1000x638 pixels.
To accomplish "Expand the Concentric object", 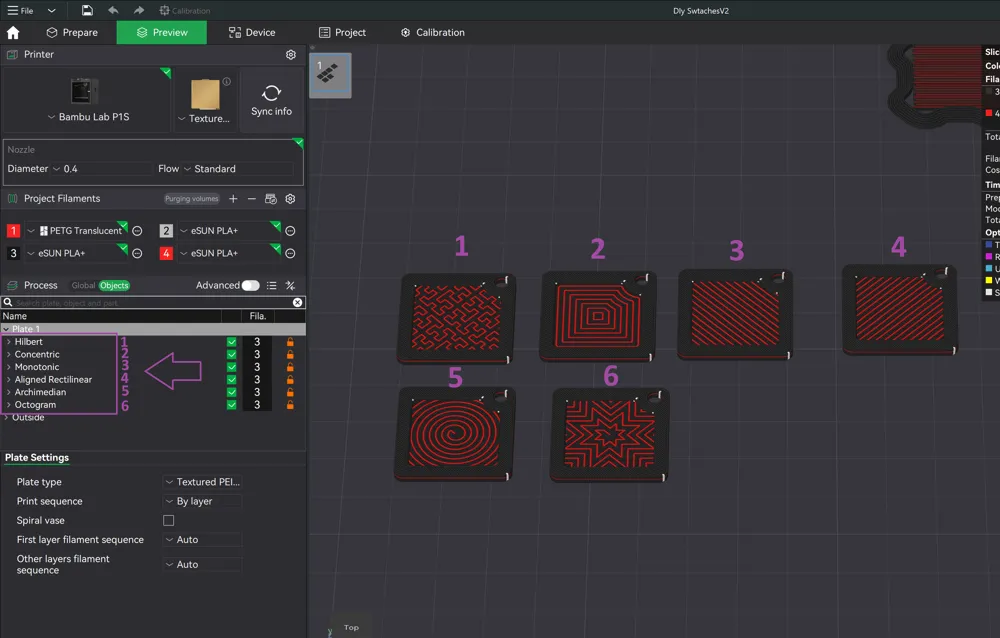I will (8, 355).
